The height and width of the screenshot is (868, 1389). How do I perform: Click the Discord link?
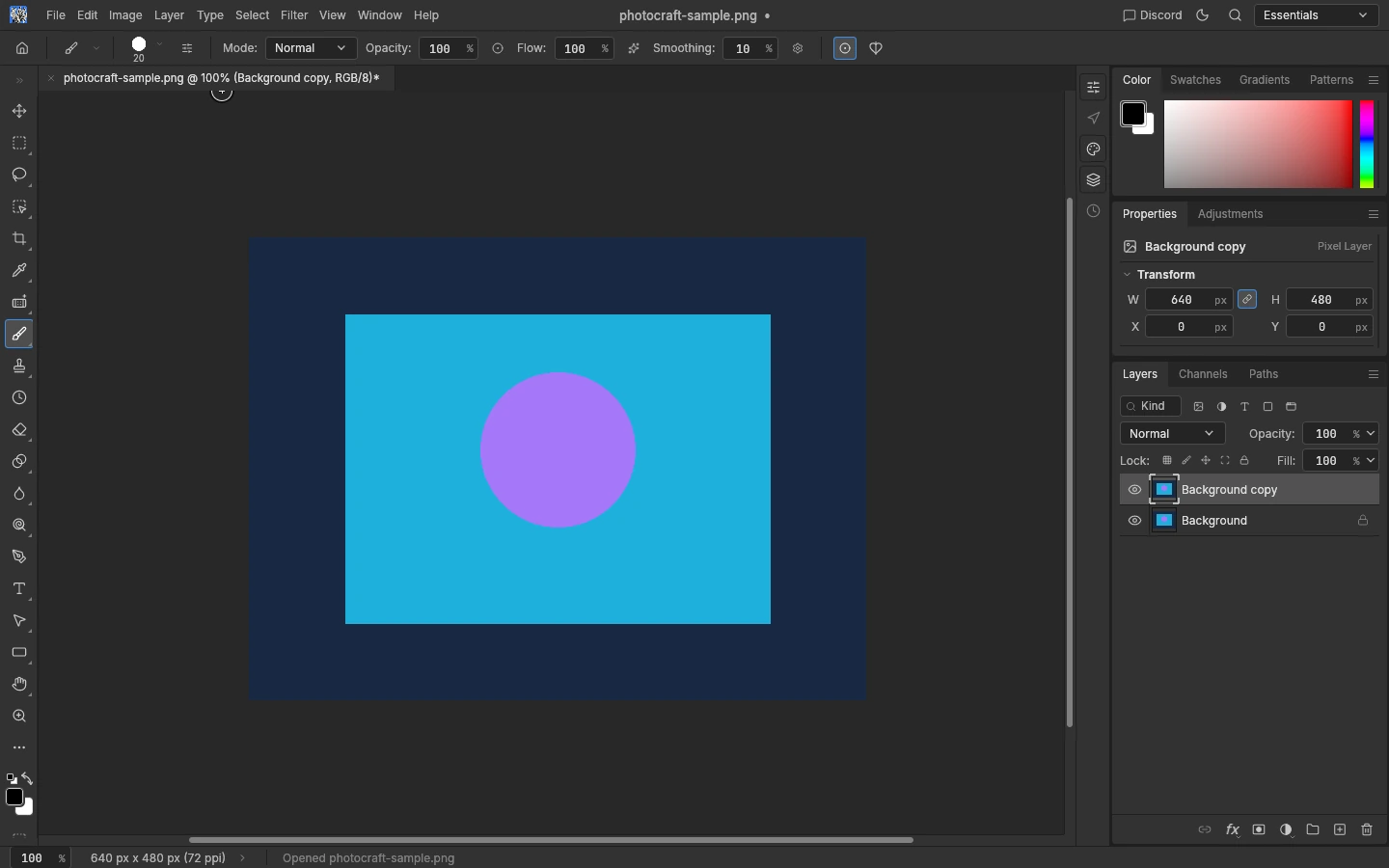coord(1153,15)
